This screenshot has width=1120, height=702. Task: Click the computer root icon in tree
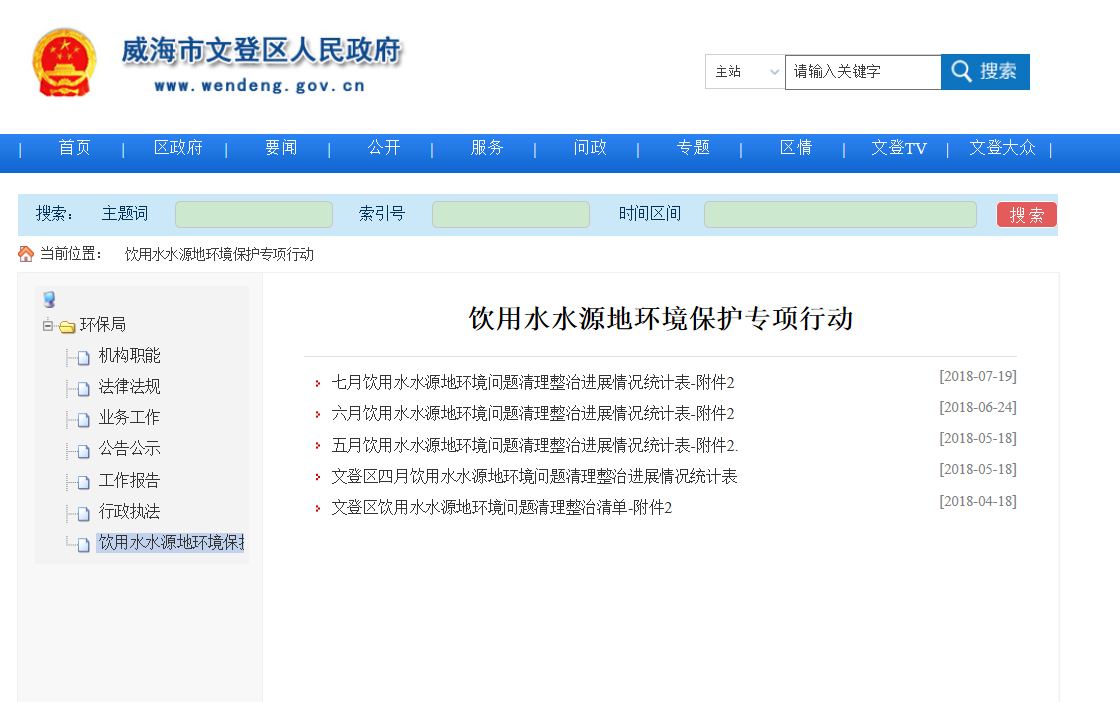tap(49, 299)
